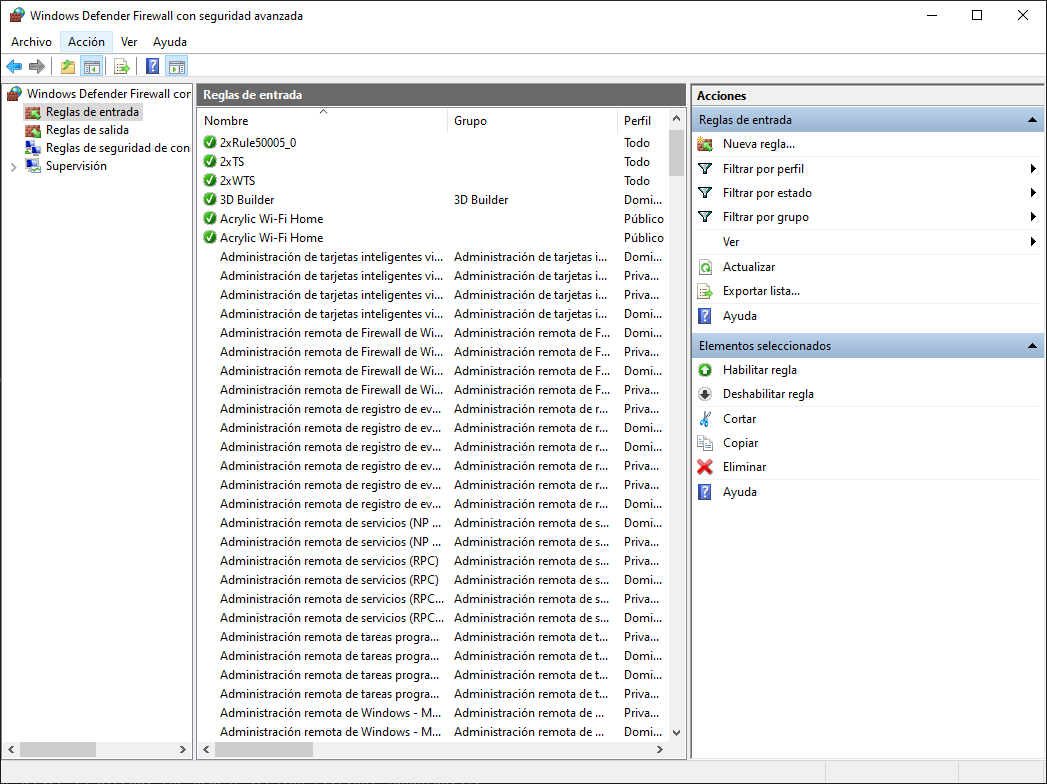Click Ayuda under Elementos seleccionados
This screenshot has height=784, width=1047.
click(739, 492)
